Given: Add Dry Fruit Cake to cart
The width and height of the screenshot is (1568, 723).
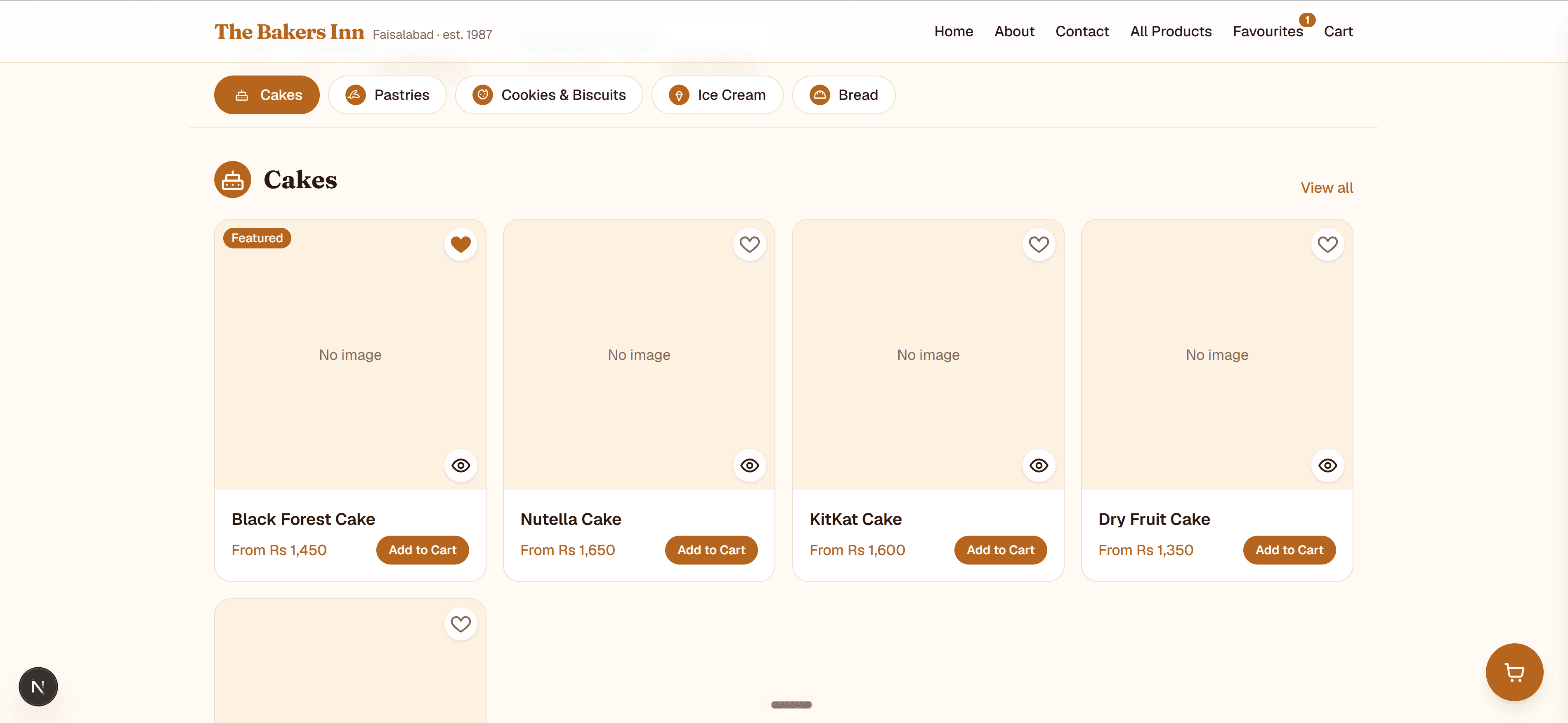Looking at the screenshot, I should click(x=1289, y=550).
